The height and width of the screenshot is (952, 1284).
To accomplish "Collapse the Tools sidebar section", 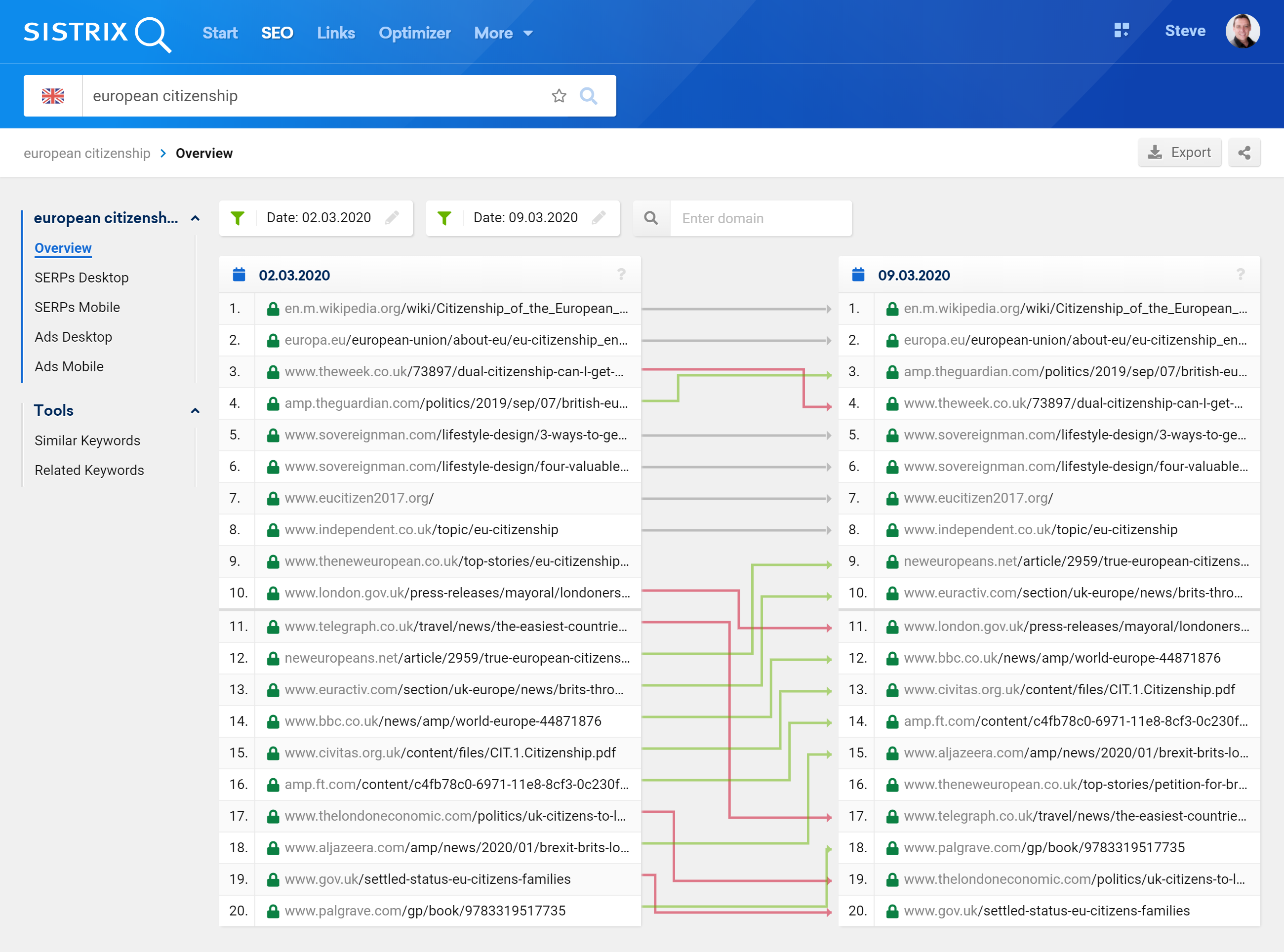I will pos(196,411).
